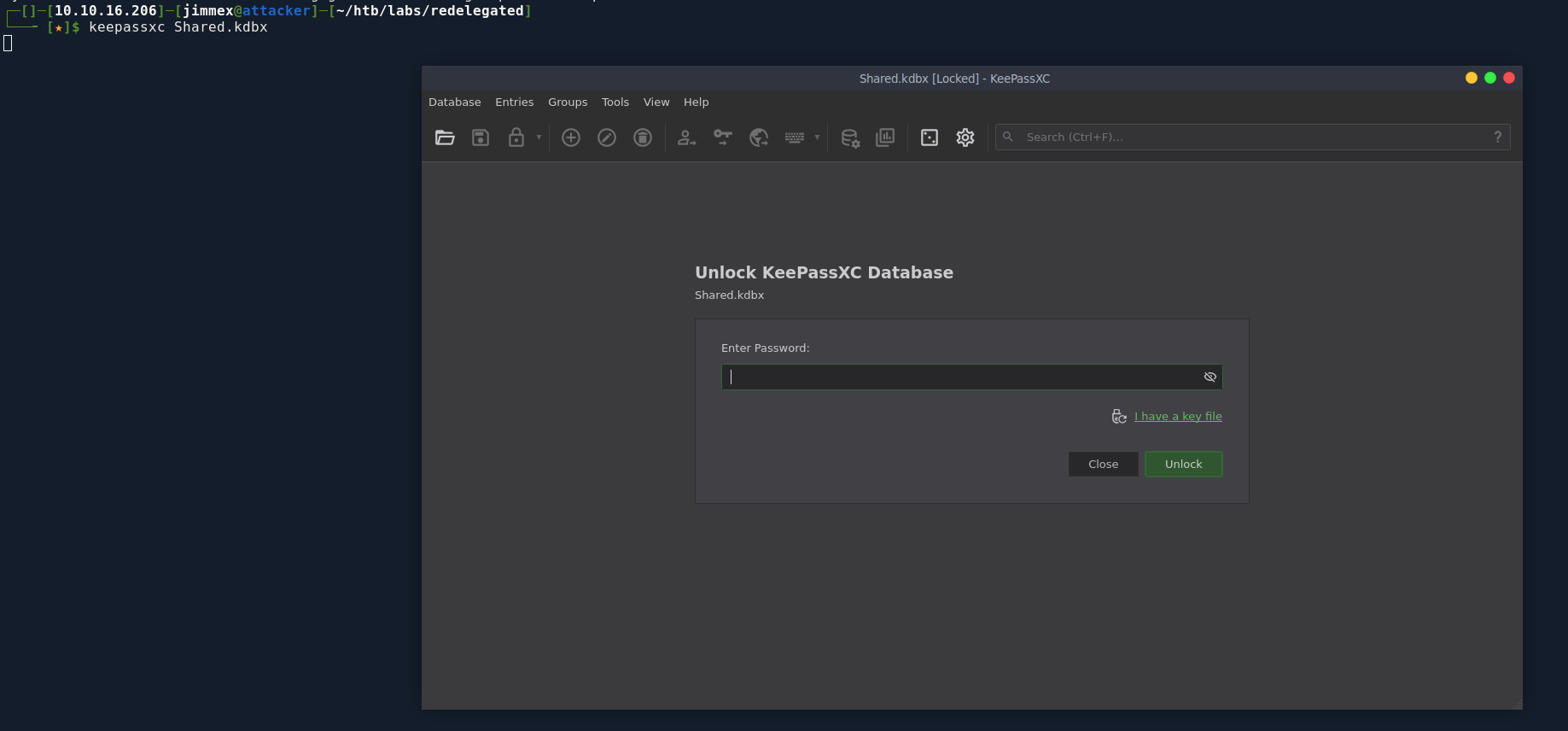The image size is (1568, 731).
Task: Open the Entries menu
Action: point(515,102)
